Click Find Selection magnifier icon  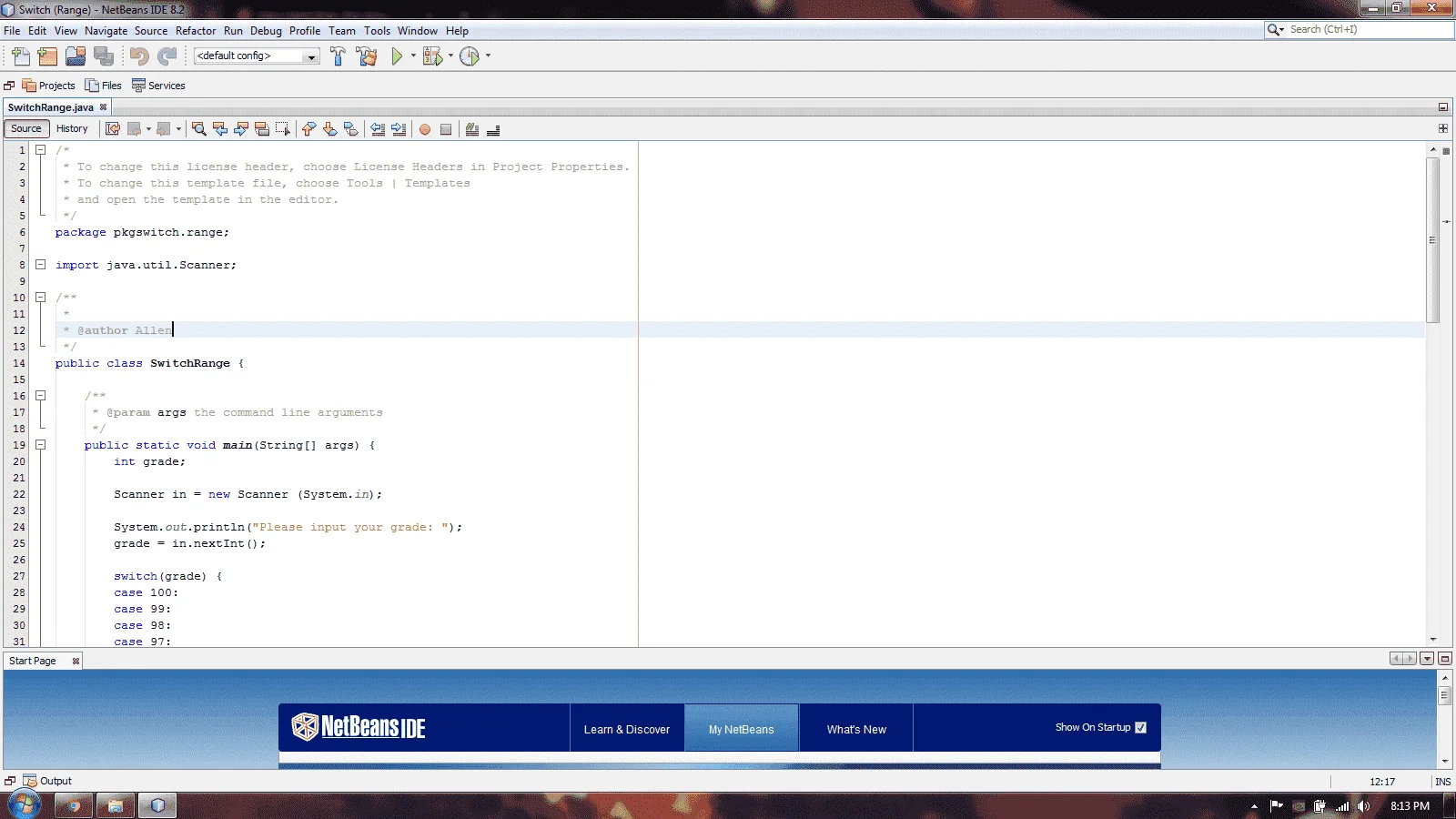(x=199, y=129)
